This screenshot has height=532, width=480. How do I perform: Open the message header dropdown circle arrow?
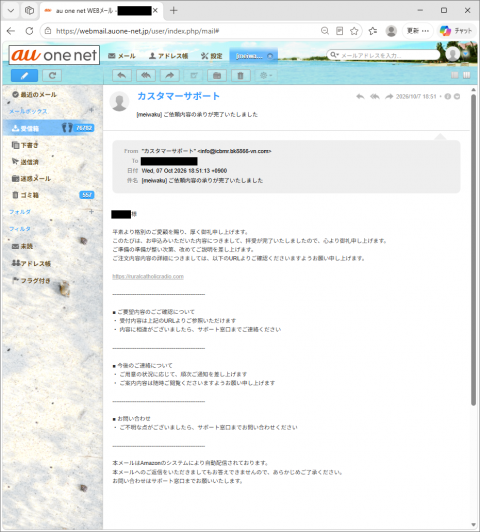(457, 97)
